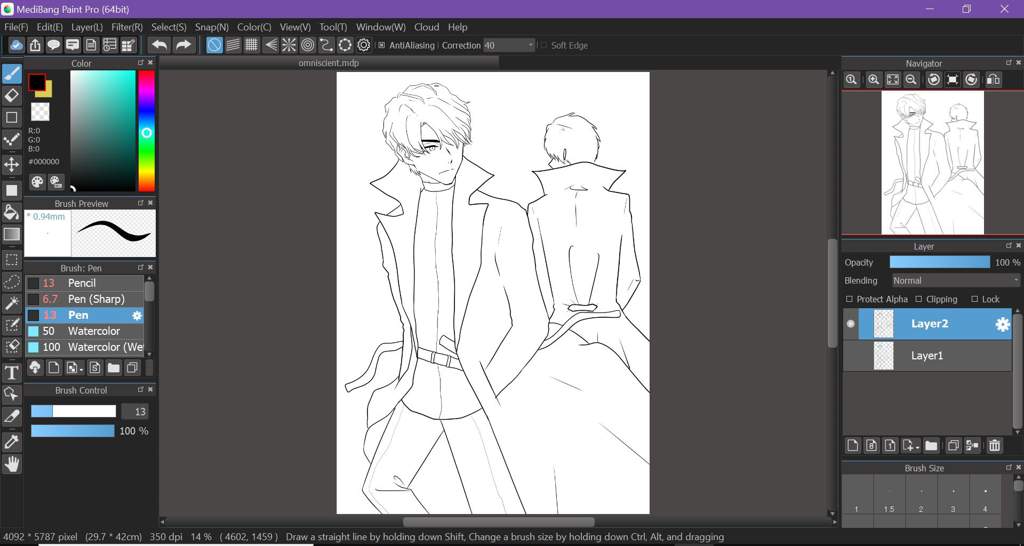Select Layer1 in the layer list
Screen dimensions: 1024x546
[x=927, y=356]
